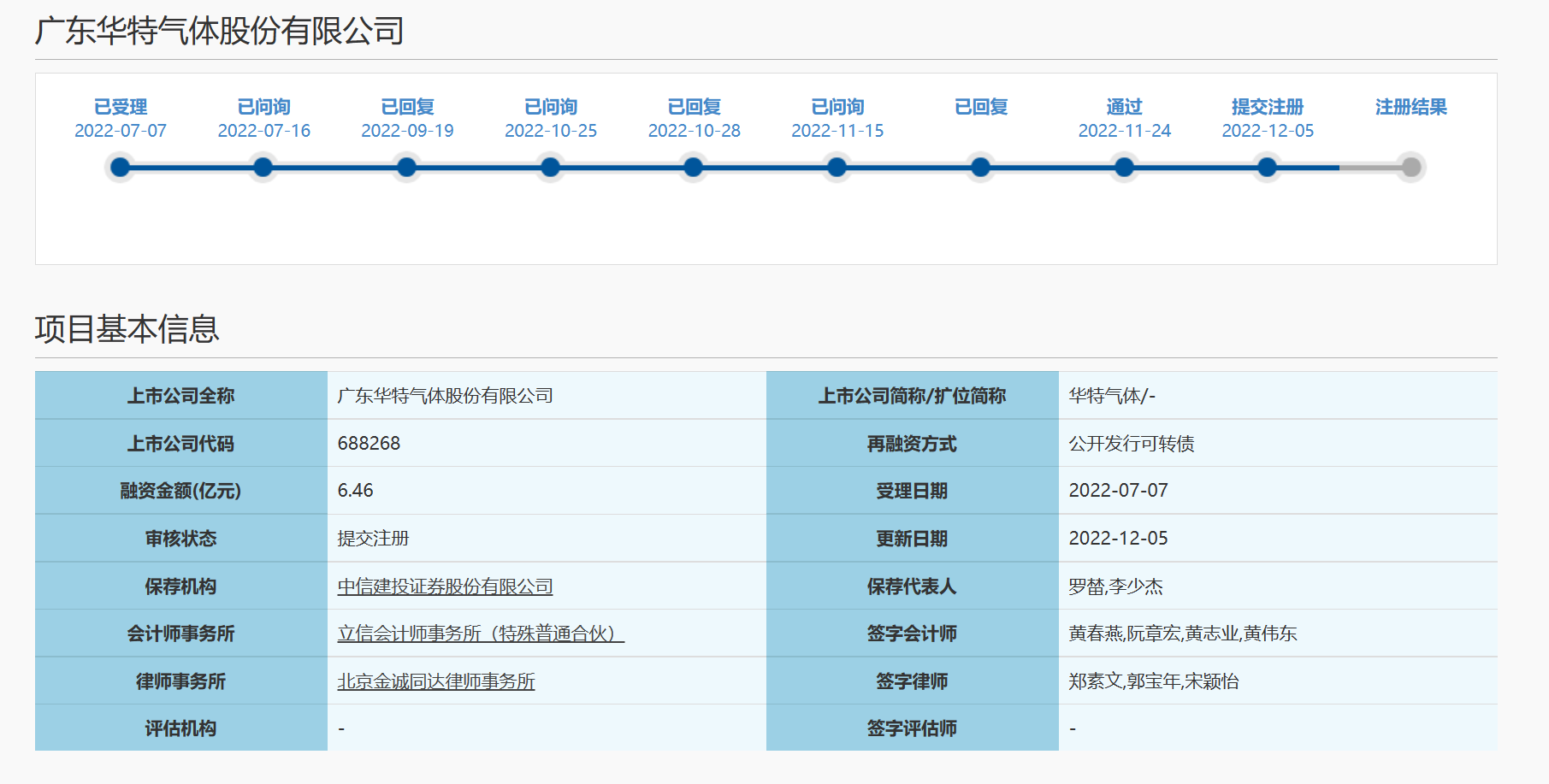This screenshot has width=1549, height=784.
Task: Click the 律师事务所 row header cell
Action: click(x=181, y=681)
